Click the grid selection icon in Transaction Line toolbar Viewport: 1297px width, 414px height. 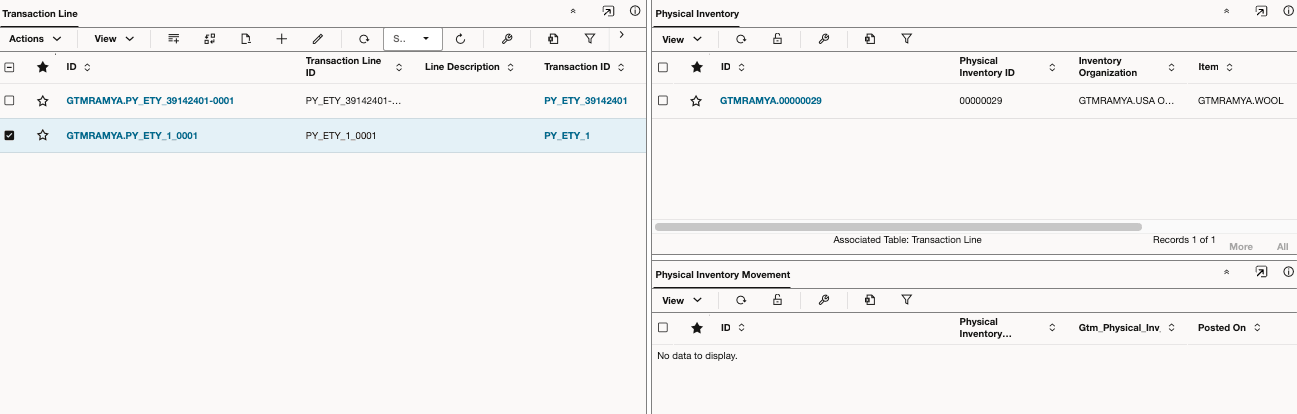(x=210, y=39)
